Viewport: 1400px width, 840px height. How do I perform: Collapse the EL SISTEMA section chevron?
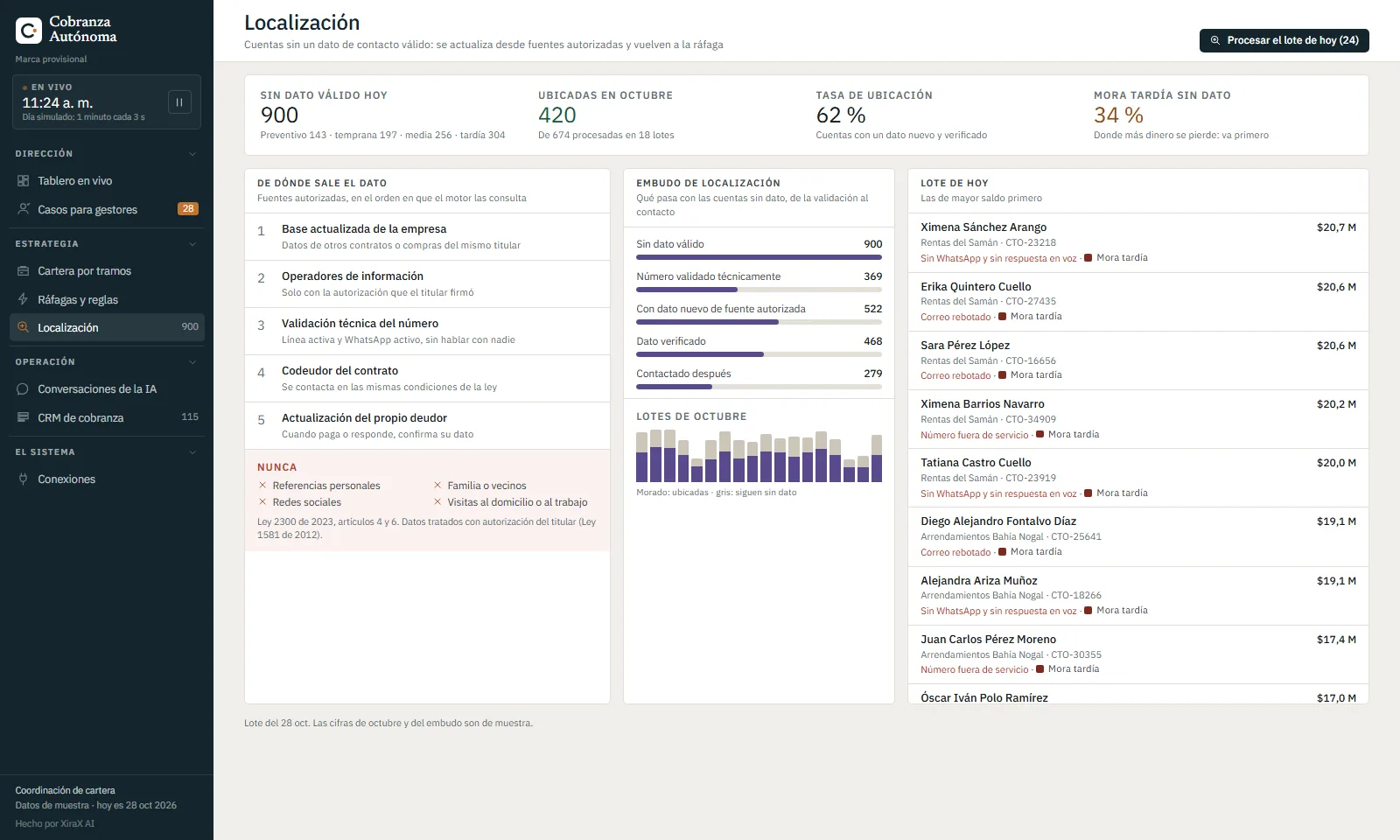pyautogui.click(x=192, y=452)
